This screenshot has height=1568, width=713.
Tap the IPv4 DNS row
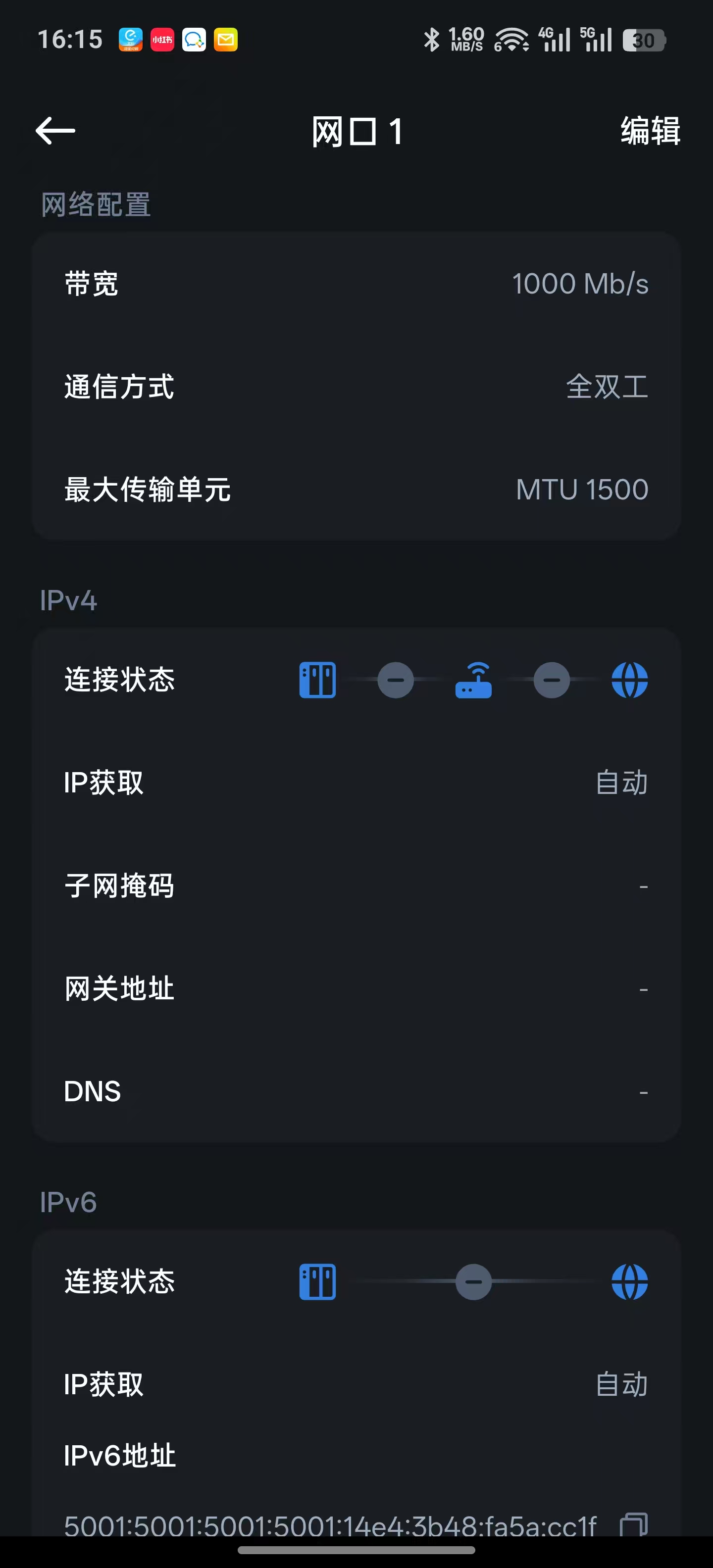click(356, 1091)
